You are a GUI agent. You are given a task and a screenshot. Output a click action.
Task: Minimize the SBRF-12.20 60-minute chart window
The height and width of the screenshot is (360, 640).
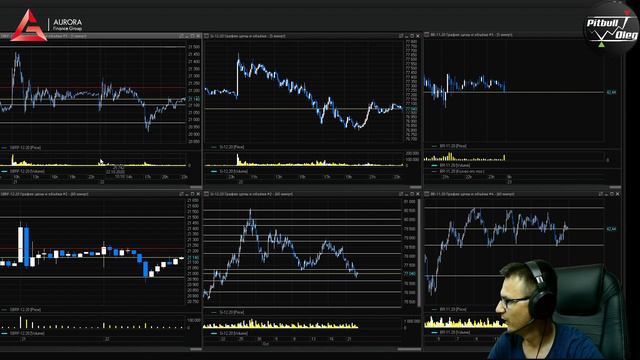tap(187, 194)
